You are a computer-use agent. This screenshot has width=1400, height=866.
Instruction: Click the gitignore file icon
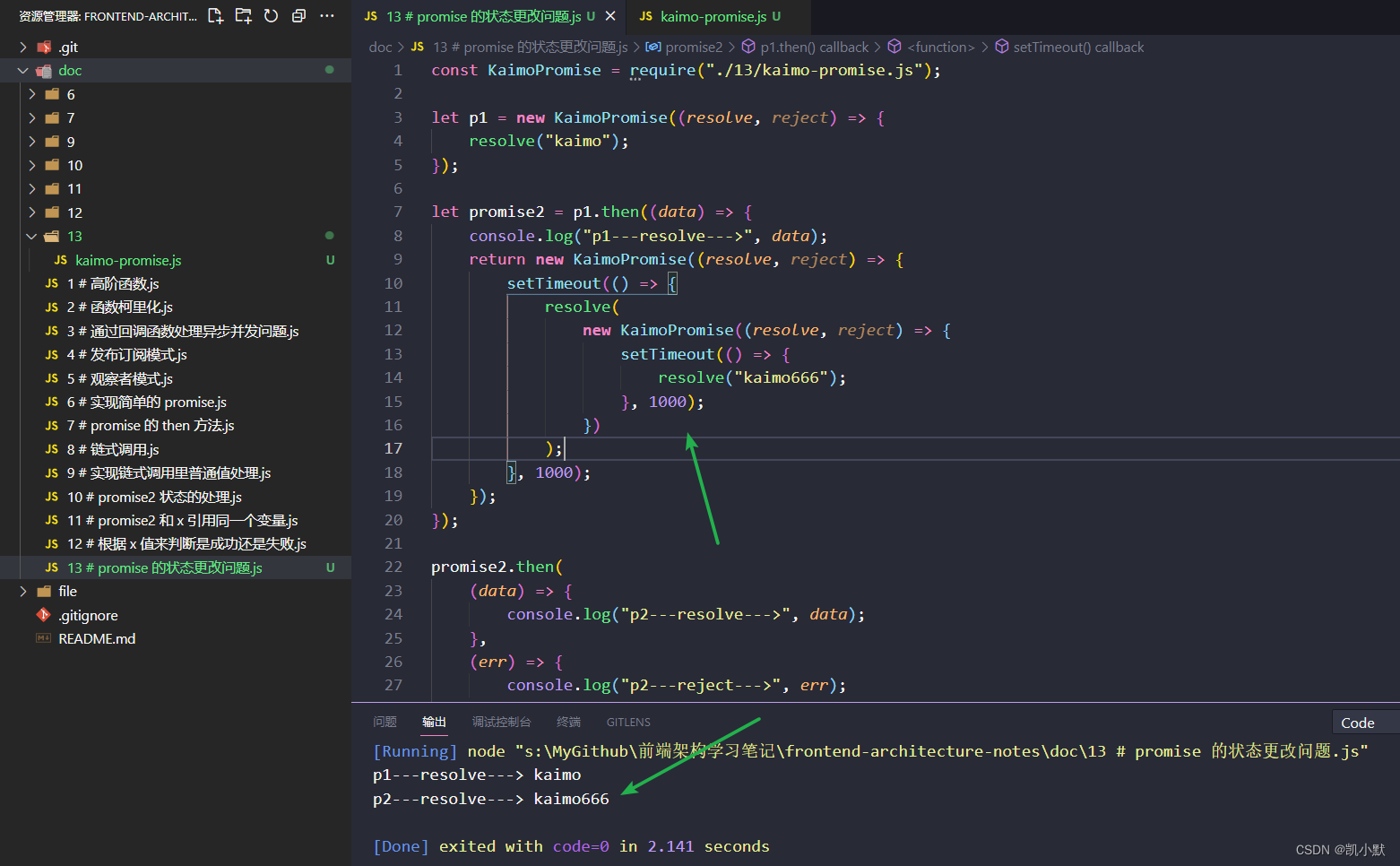pyautogui.click(x=44, y=615)
